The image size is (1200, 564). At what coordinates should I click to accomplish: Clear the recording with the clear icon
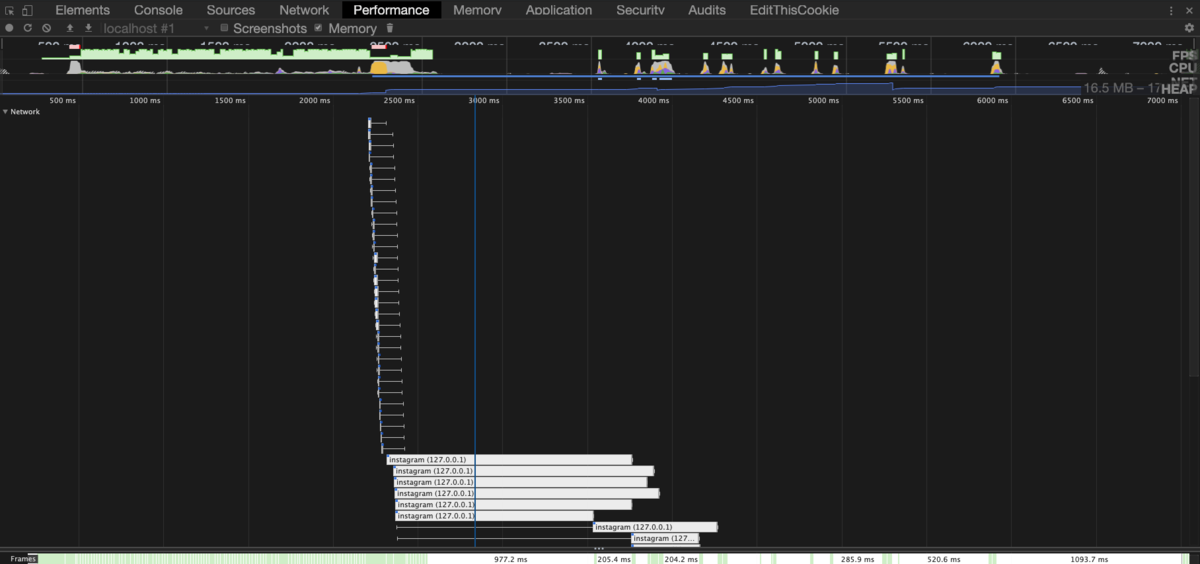pyautogui.click(x=46, y=28)
